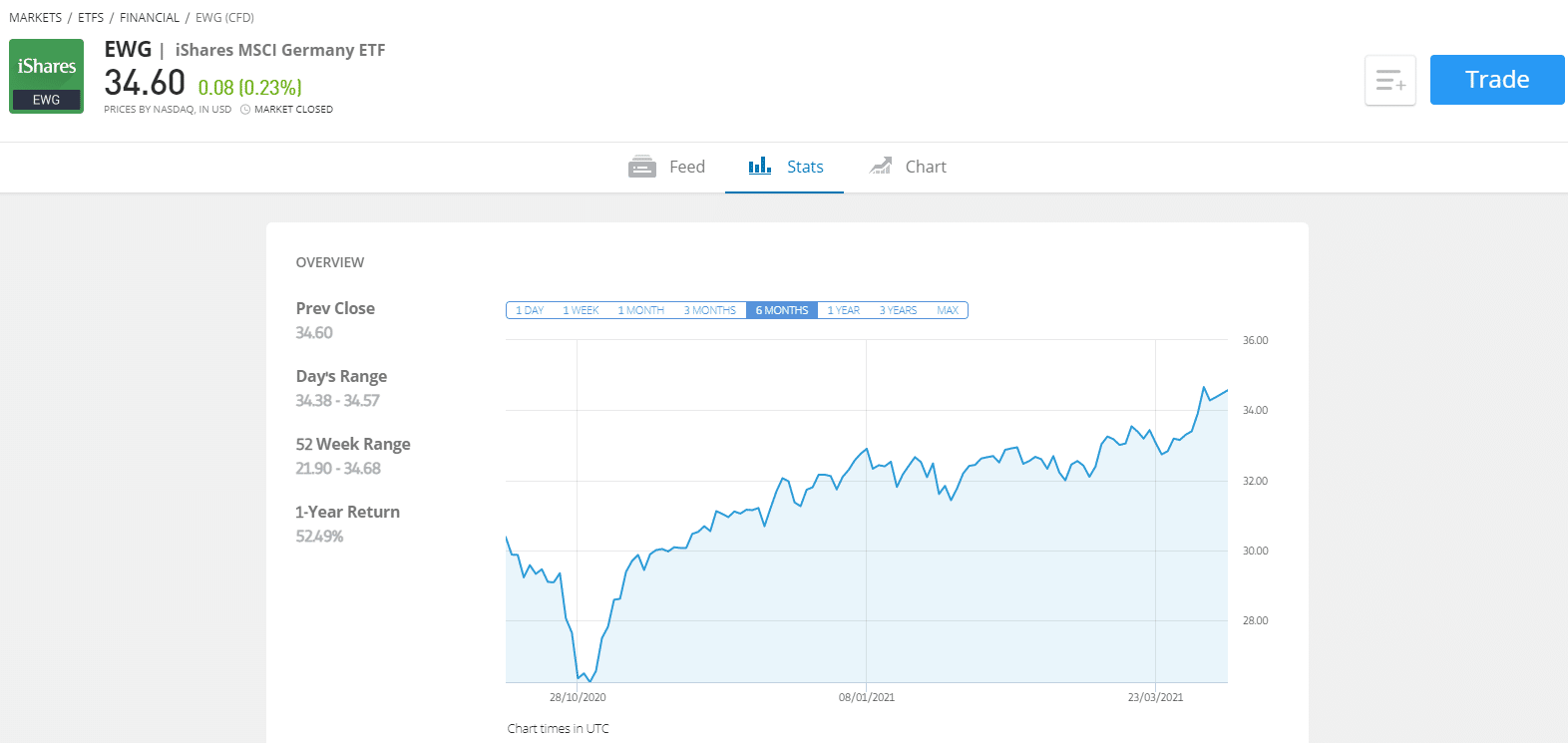Click the Feed newspaper icon
Image resolution: width=1568 pixels, height=743 pixels.
point(642,167)
